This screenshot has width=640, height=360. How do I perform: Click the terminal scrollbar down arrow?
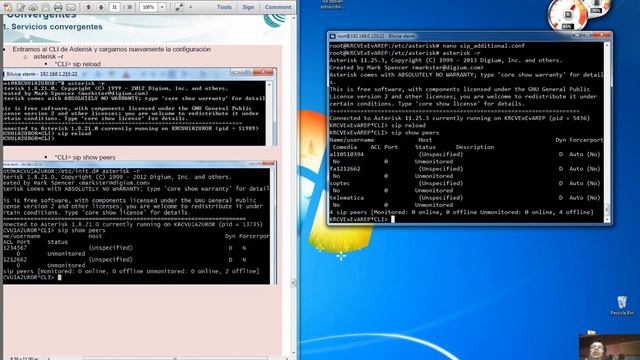coord(607,220)
